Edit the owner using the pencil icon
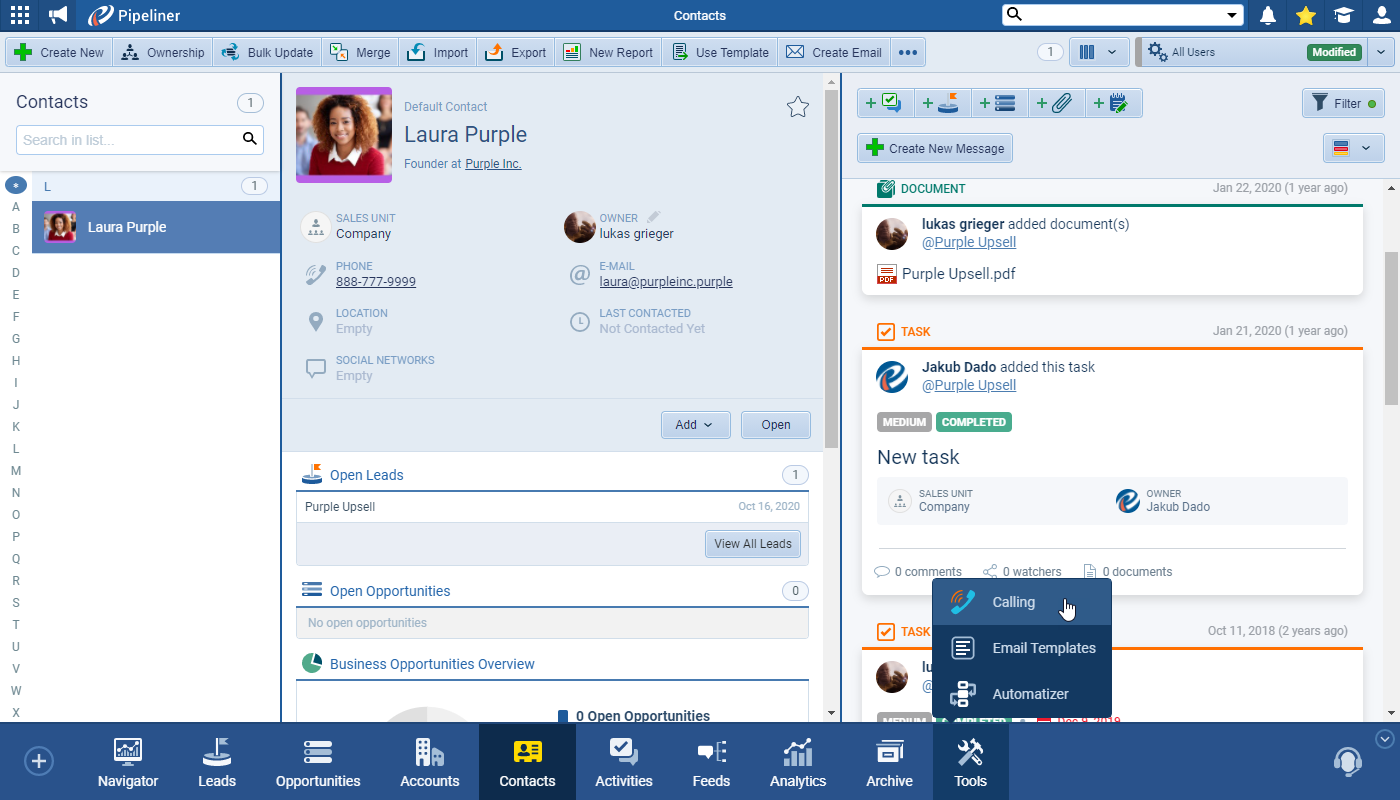 click(654, 217)
